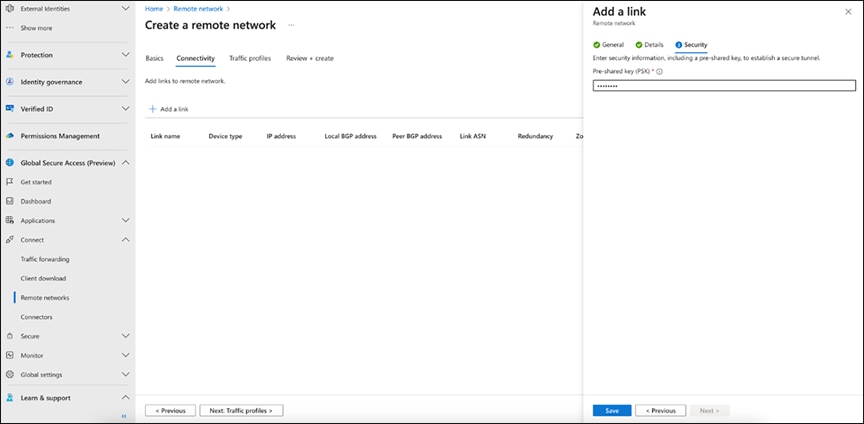
Task: Click the Save button
Action: click(x=612, y=411)
